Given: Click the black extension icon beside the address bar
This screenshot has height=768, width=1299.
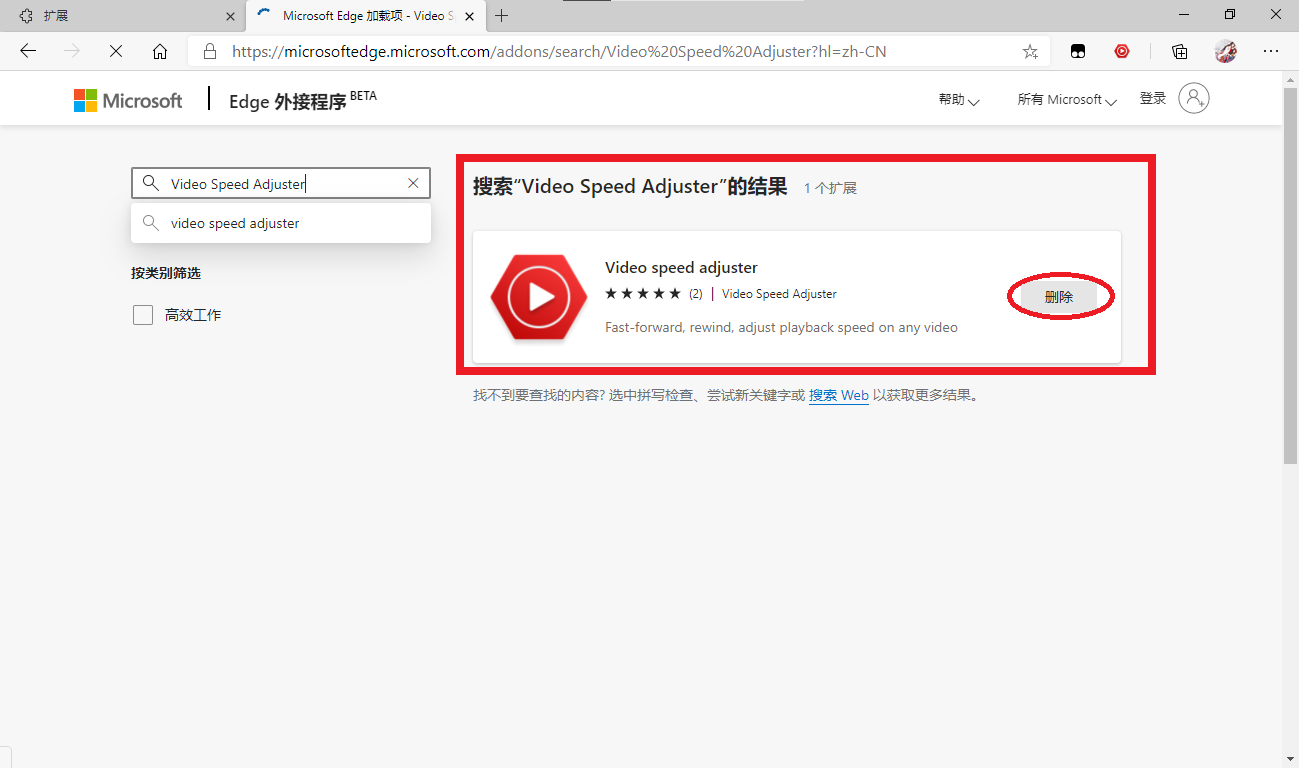Looking at the screenshot, I should tap(1078, 51).
